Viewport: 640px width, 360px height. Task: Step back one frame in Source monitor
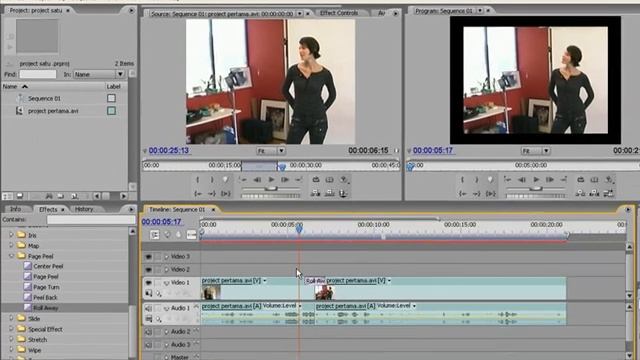click(x=257, y=180)
